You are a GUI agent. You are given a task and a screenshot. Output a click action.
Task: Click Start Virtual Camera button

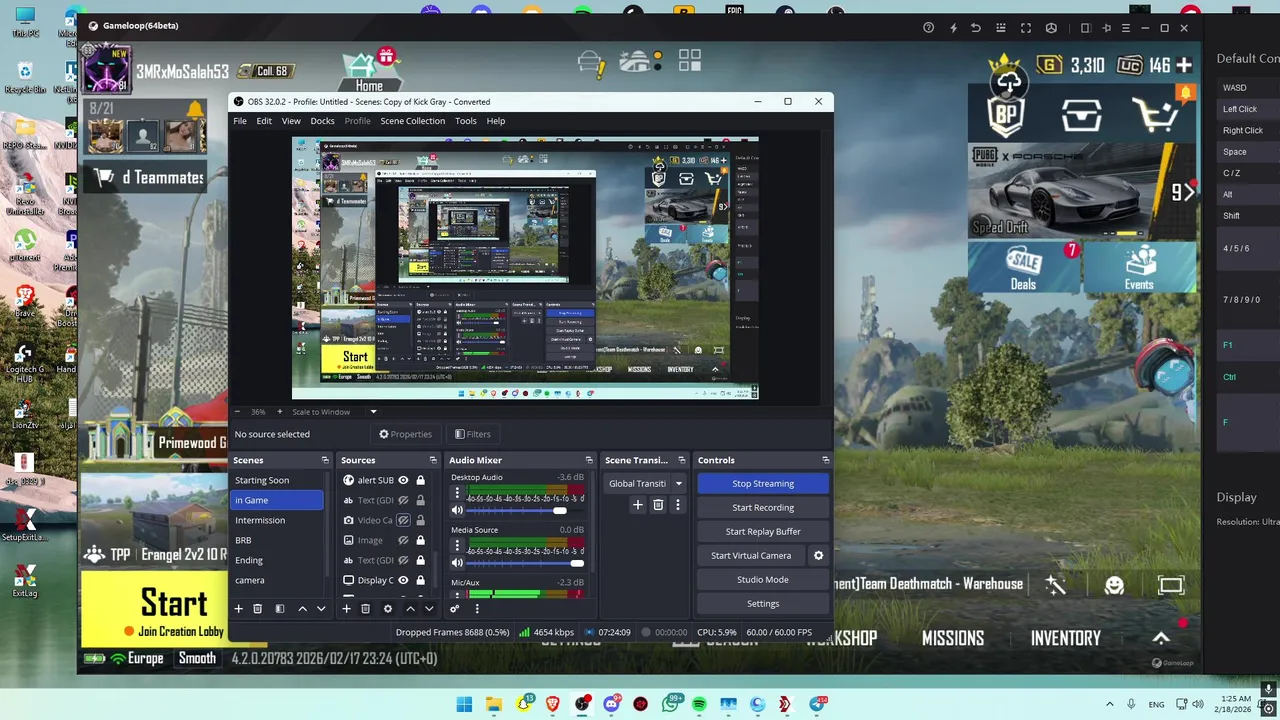tap(751, 555)
